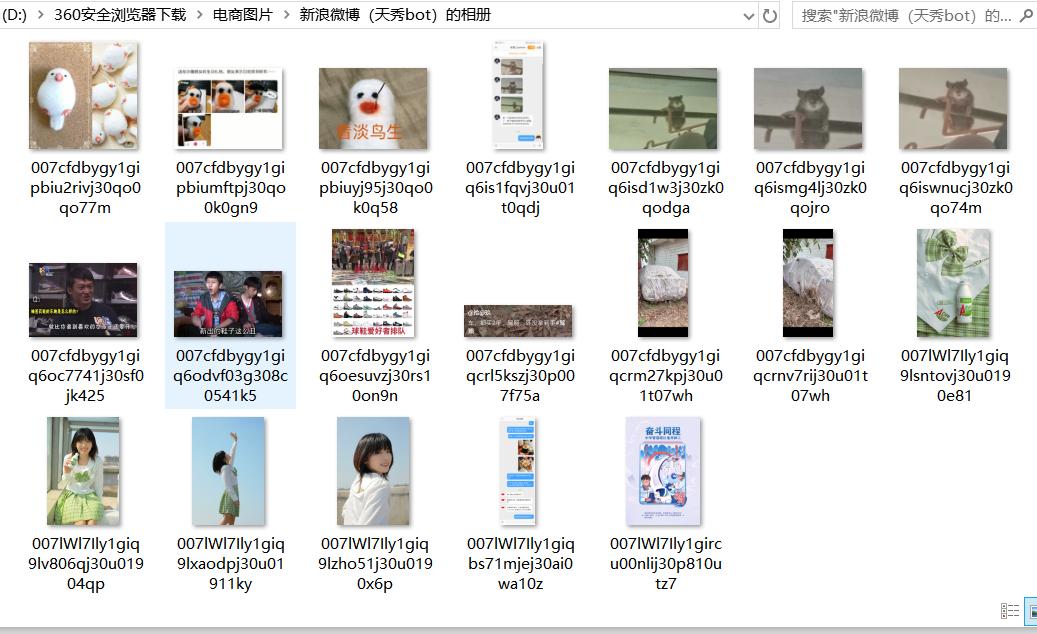Click filename 007lWl7Ily1giq9lsntovj30u0190e81
1037x634 pixels.
(x=955, y=376)
